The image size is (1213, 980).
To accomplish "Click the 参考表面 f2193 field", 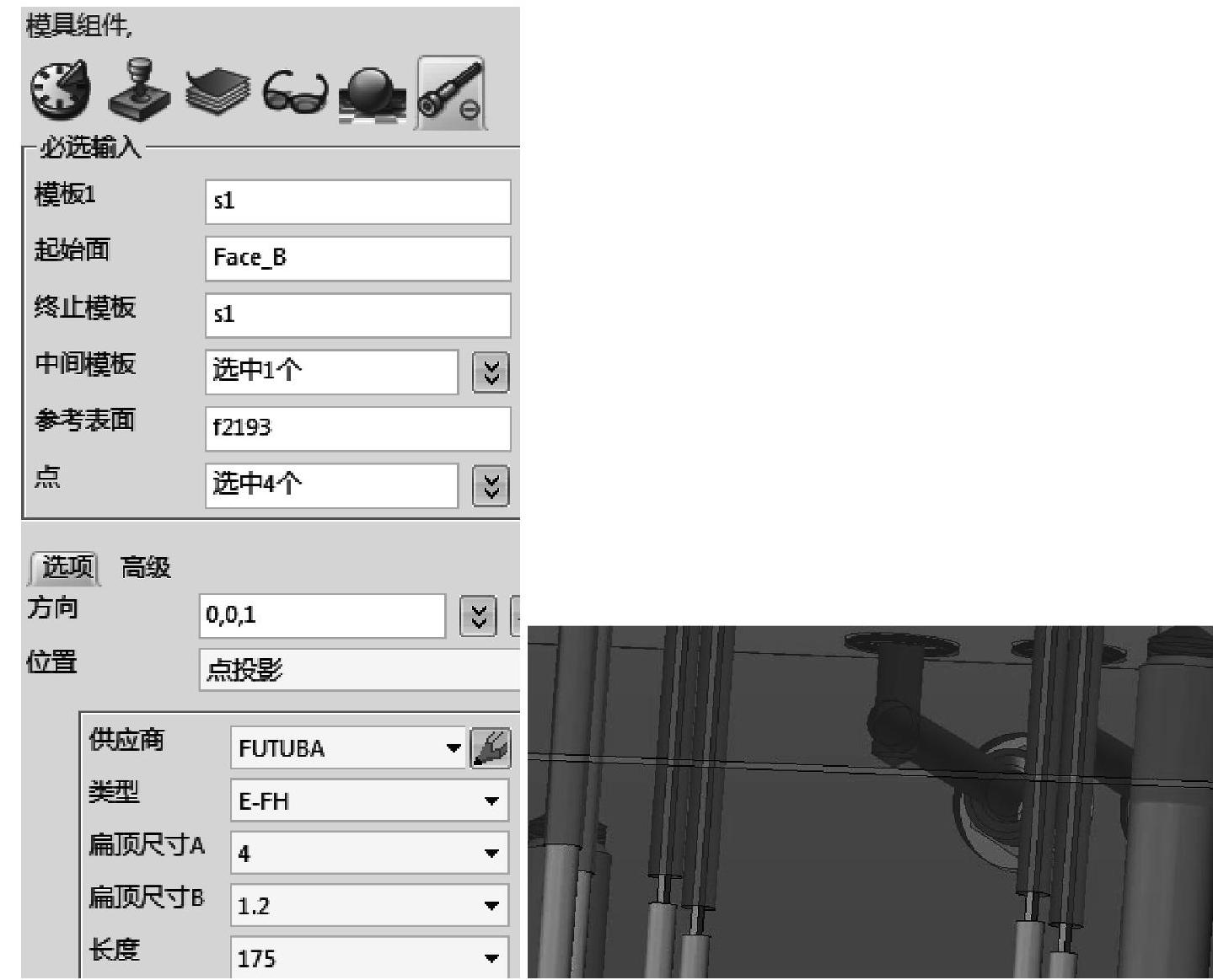I will (358, 428).
